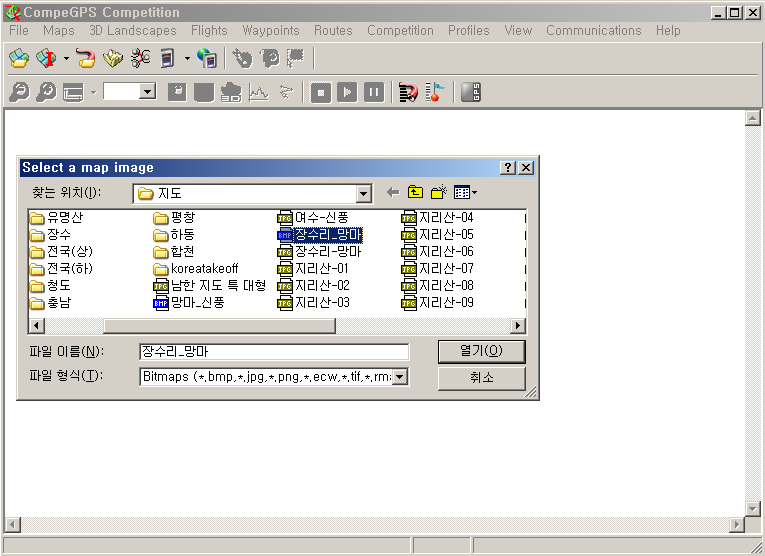The height and width of the screenshot is (556, 765).
Task: Click the create new folder icon
Action: 439,192
